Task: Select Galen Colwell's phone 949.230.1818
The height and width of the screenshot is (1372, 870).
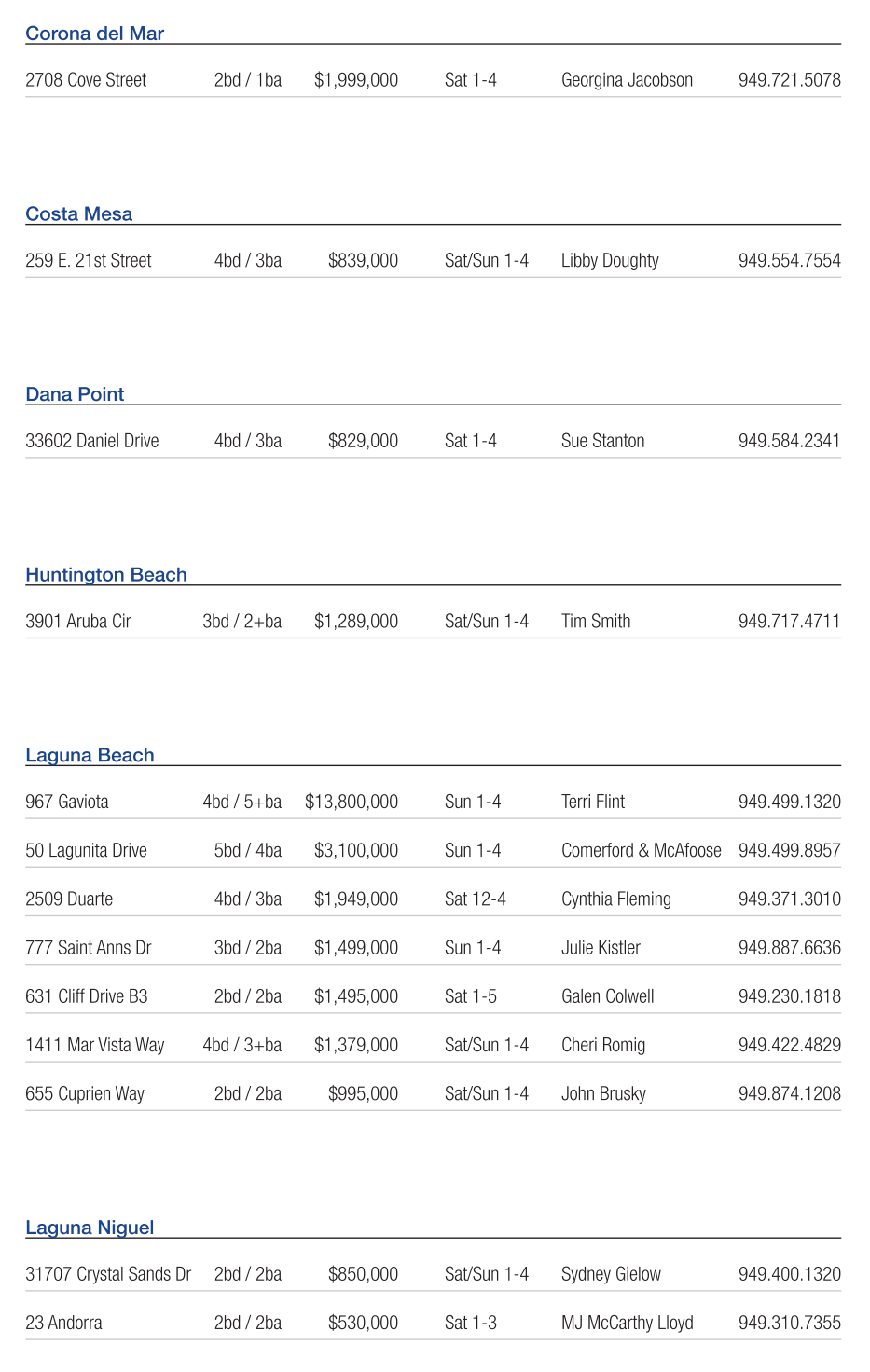Action: [789, 996]
